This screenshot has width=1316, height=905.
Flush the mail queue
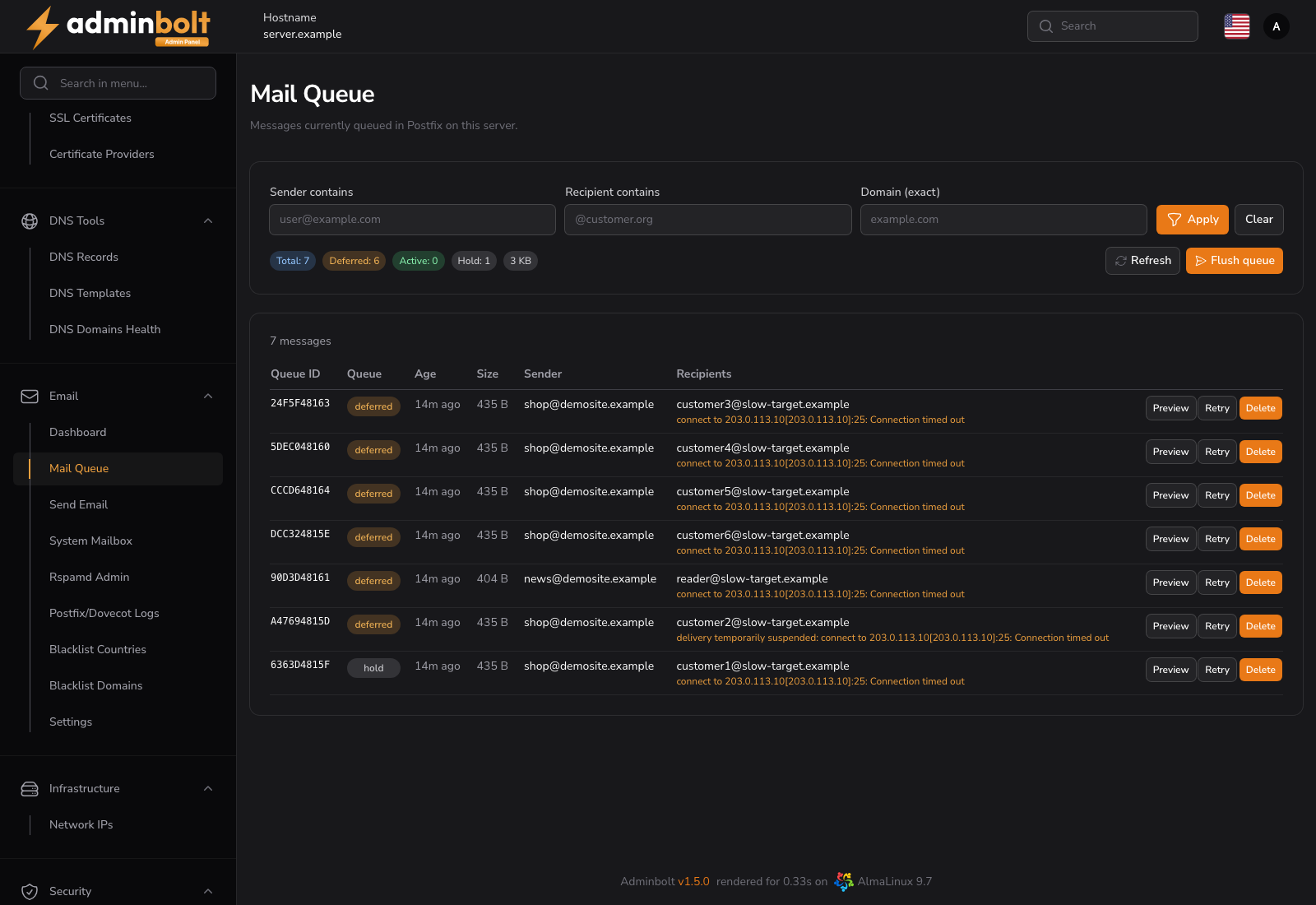1235,261
